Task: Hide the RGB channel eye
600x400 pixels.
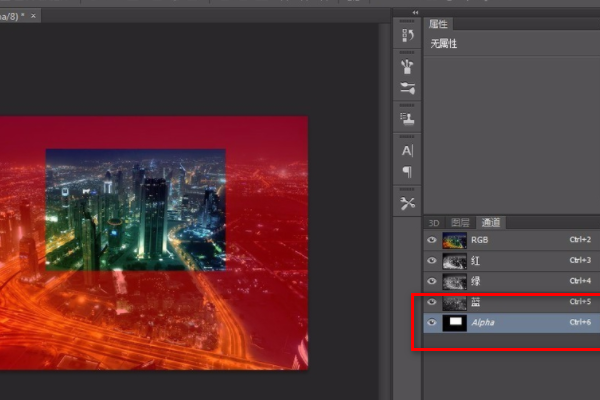Action: click(x=432, y=240)
